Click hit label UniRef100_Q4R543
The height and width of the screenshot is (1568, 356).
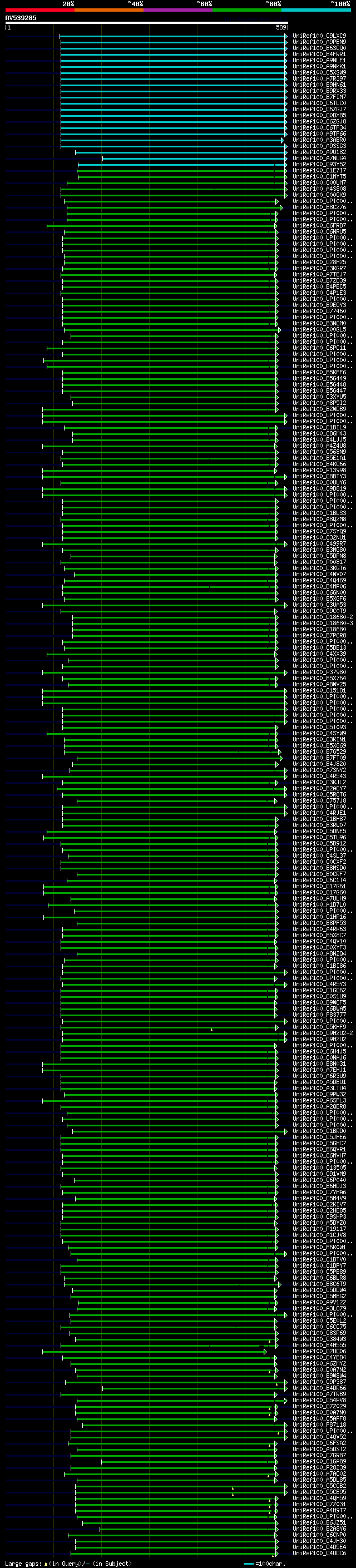[319, 776]
